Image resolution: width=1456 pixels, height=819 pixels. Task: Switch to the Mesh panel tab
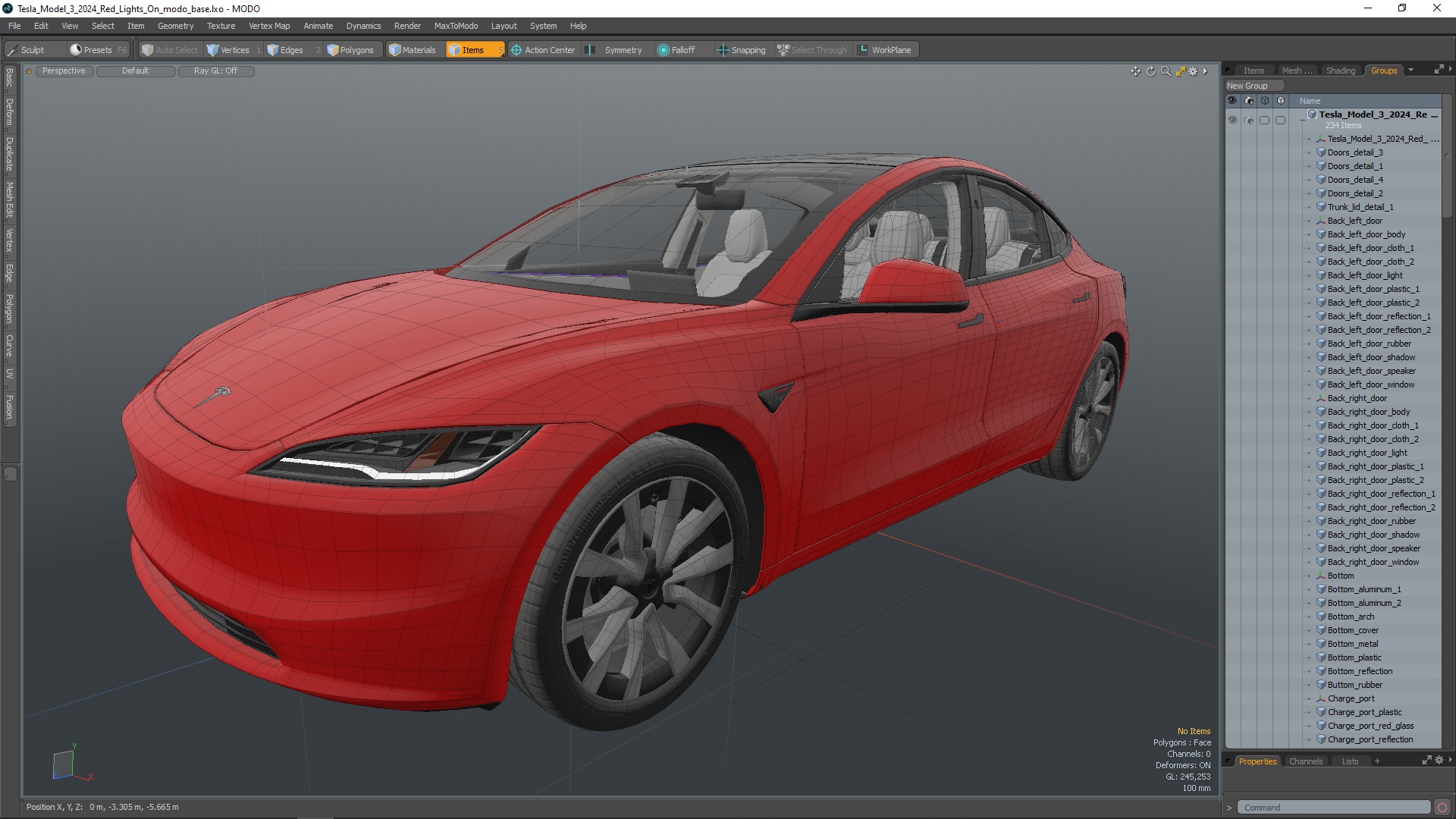1296,71
